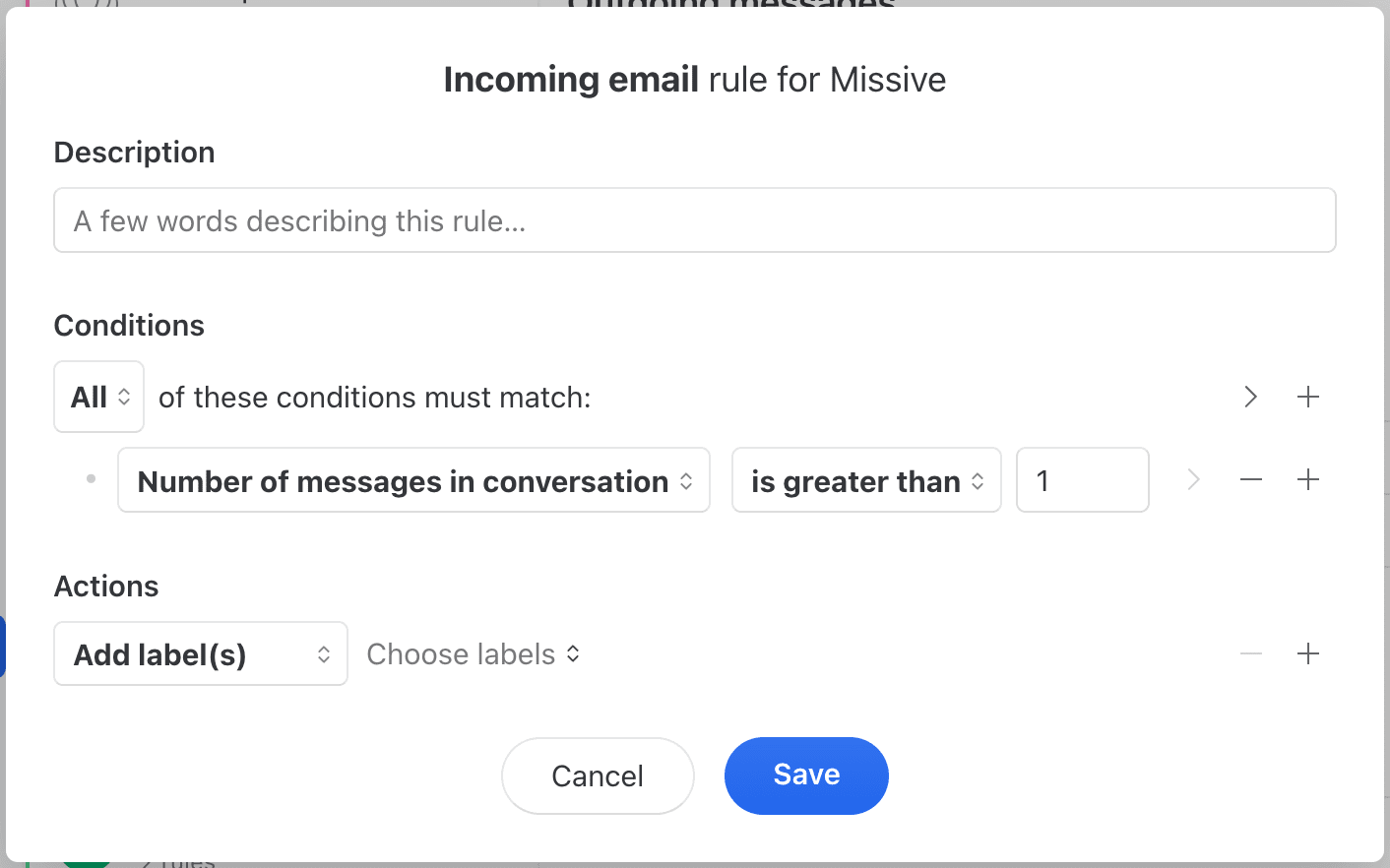The image size is (1390, 868).
Task: Click the partially hidden 'rules' text below dialog
Action: (187, 864)
